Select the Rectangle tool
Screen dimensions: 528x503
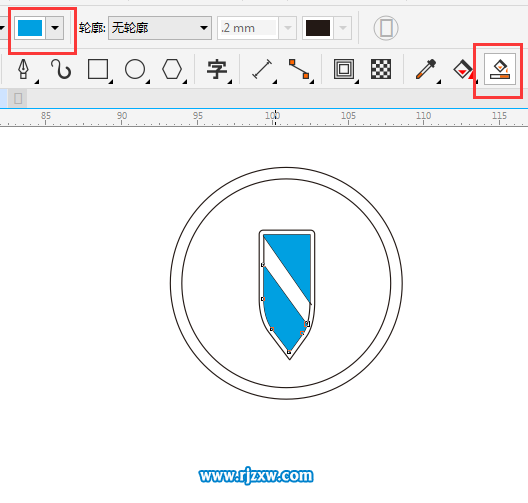tap(98, 69)
